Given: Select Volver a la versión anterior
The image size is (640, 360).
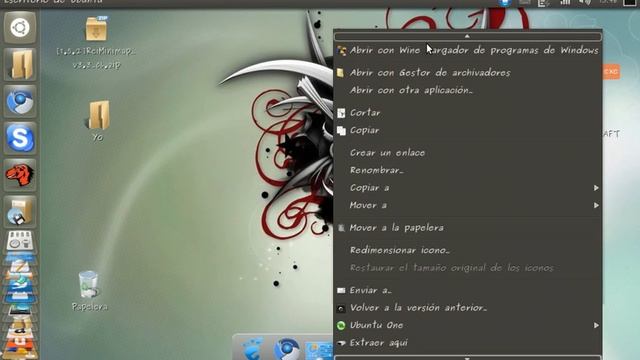Looking at the screenshot, I should pyautogui.click(x=468, y=308).
